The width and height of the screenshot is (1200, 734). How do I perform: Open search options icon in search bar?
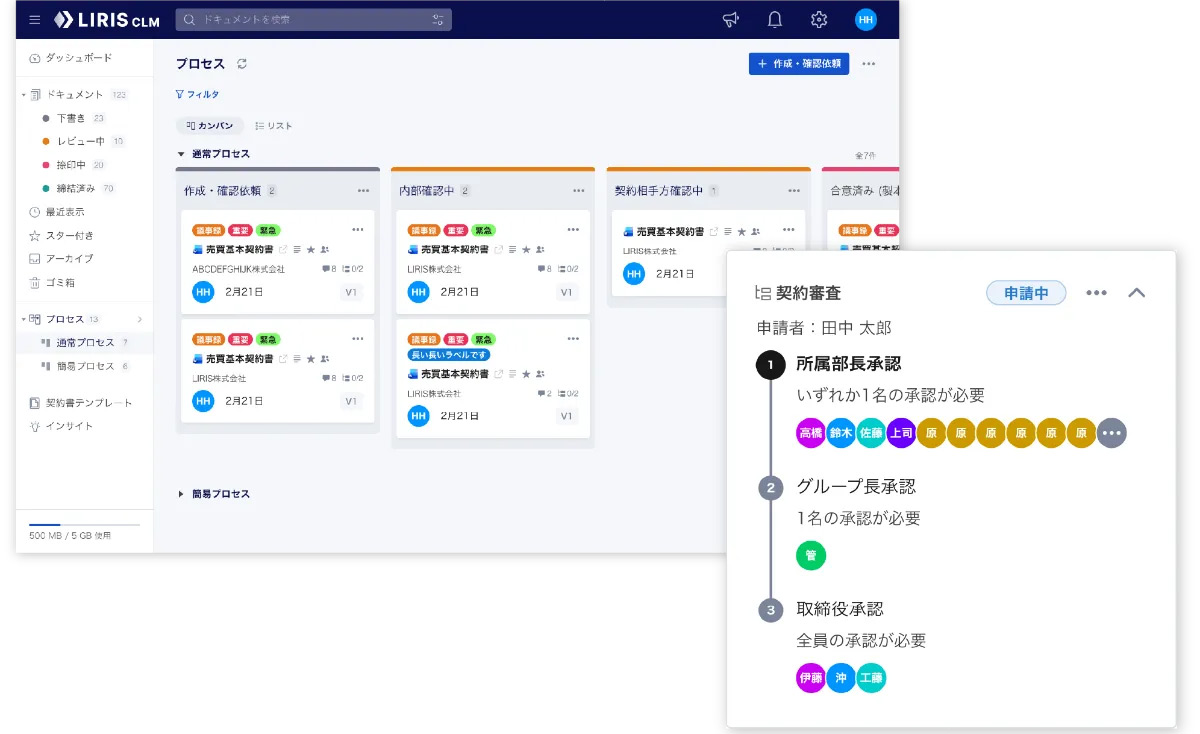(438, 19)
